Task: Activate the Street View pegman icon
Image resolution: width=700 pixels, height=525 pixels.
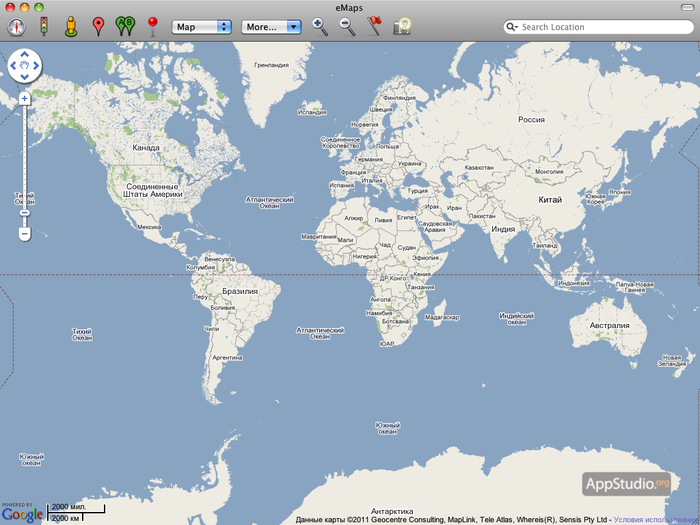Action: pos(70,26)
